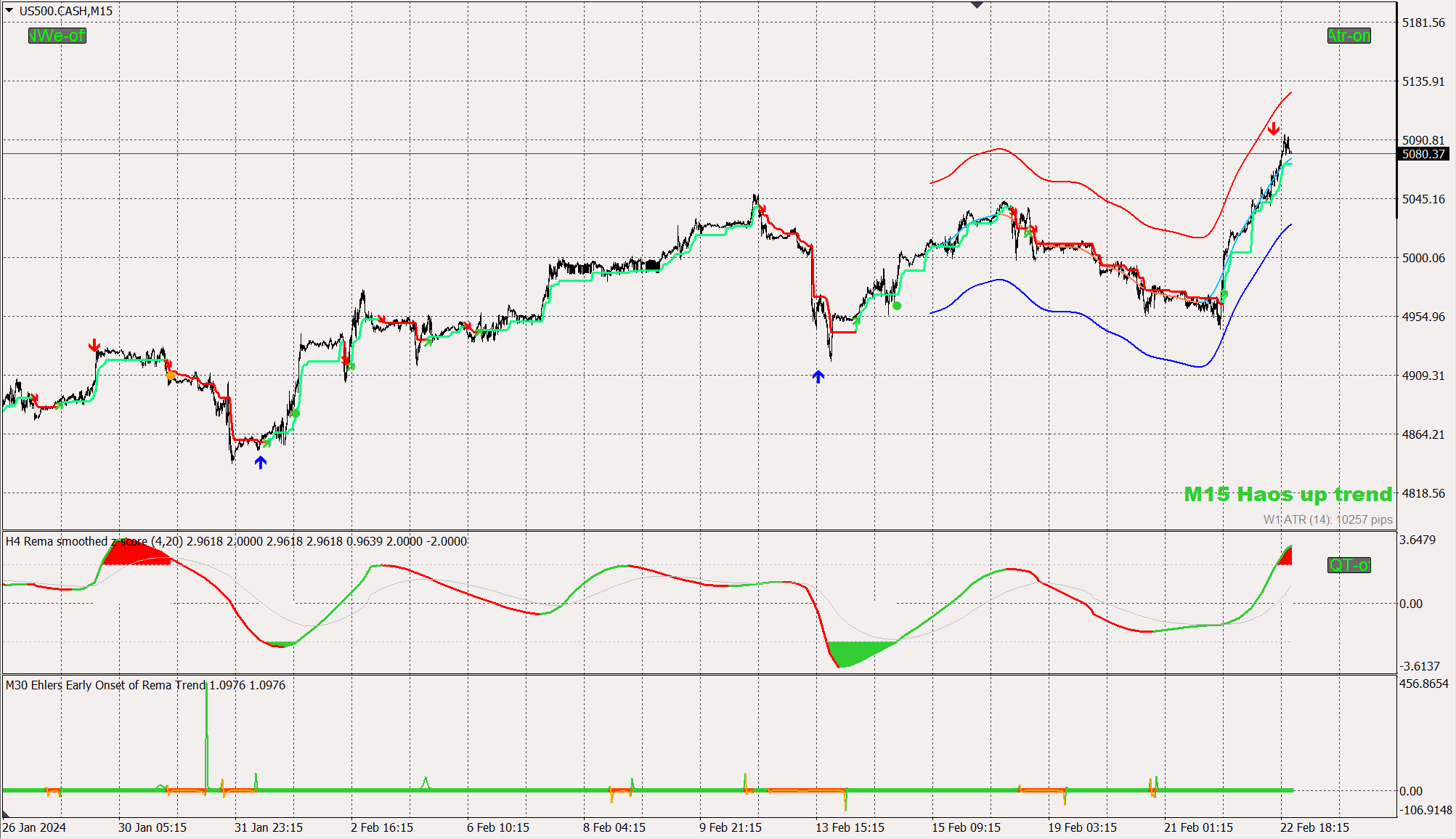Click the red z-score overbought filled area

click(134, 554)
